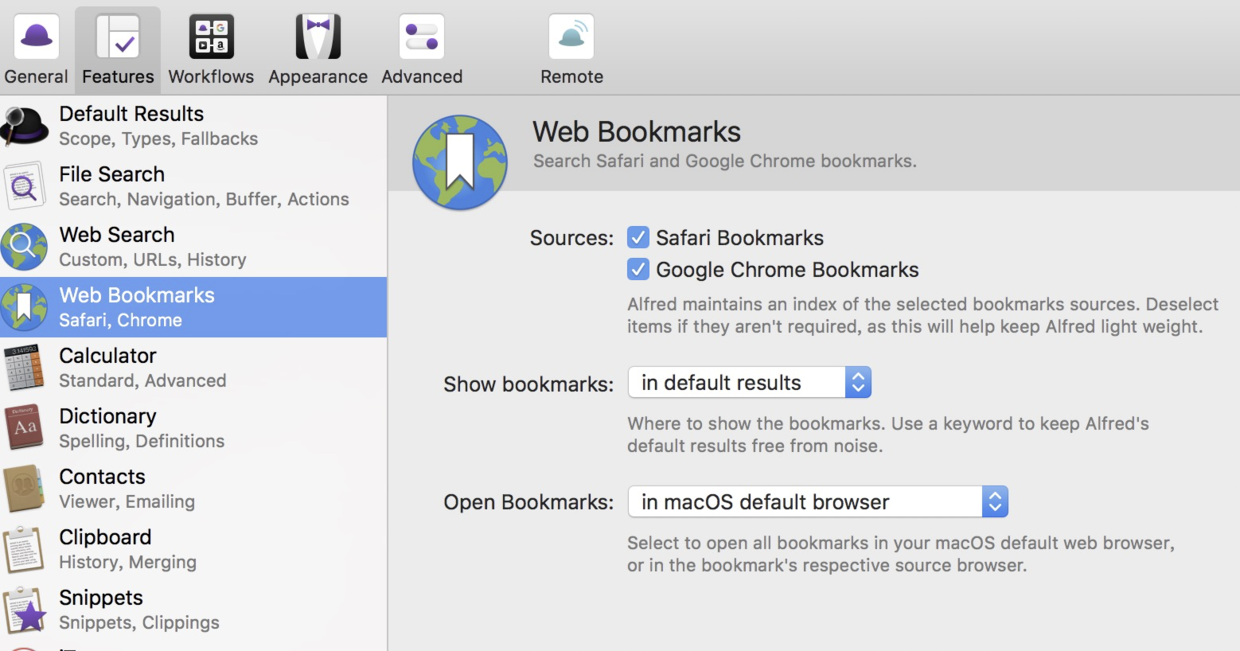Viewport: 1240px width, 651px height.
Task: Switch to the Appearance tab label
Action: pyautogui.click(x=318, y=77)
